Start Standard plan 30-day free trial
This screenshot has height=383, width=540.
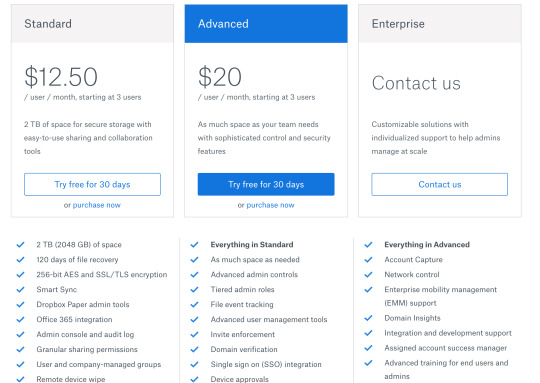pyautogui.click(x=92, y=184)
